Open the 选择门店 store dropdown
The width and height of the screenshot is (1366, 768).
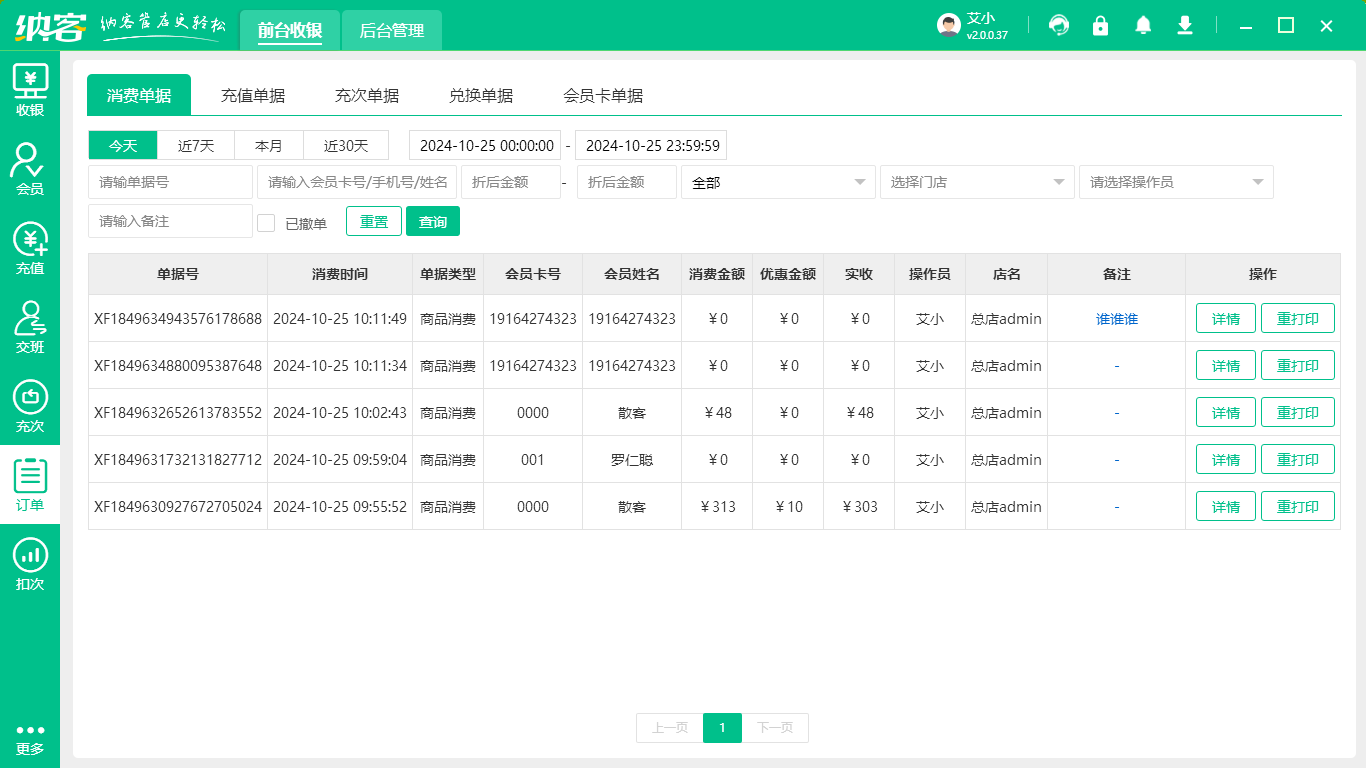977,182
